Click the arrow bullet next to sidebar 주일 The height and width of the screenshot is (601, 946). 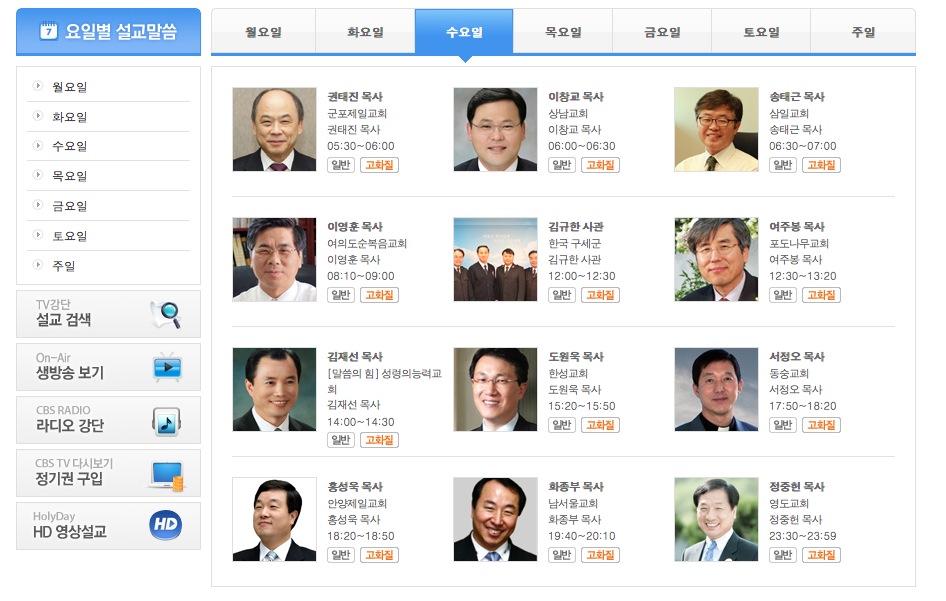38,264
